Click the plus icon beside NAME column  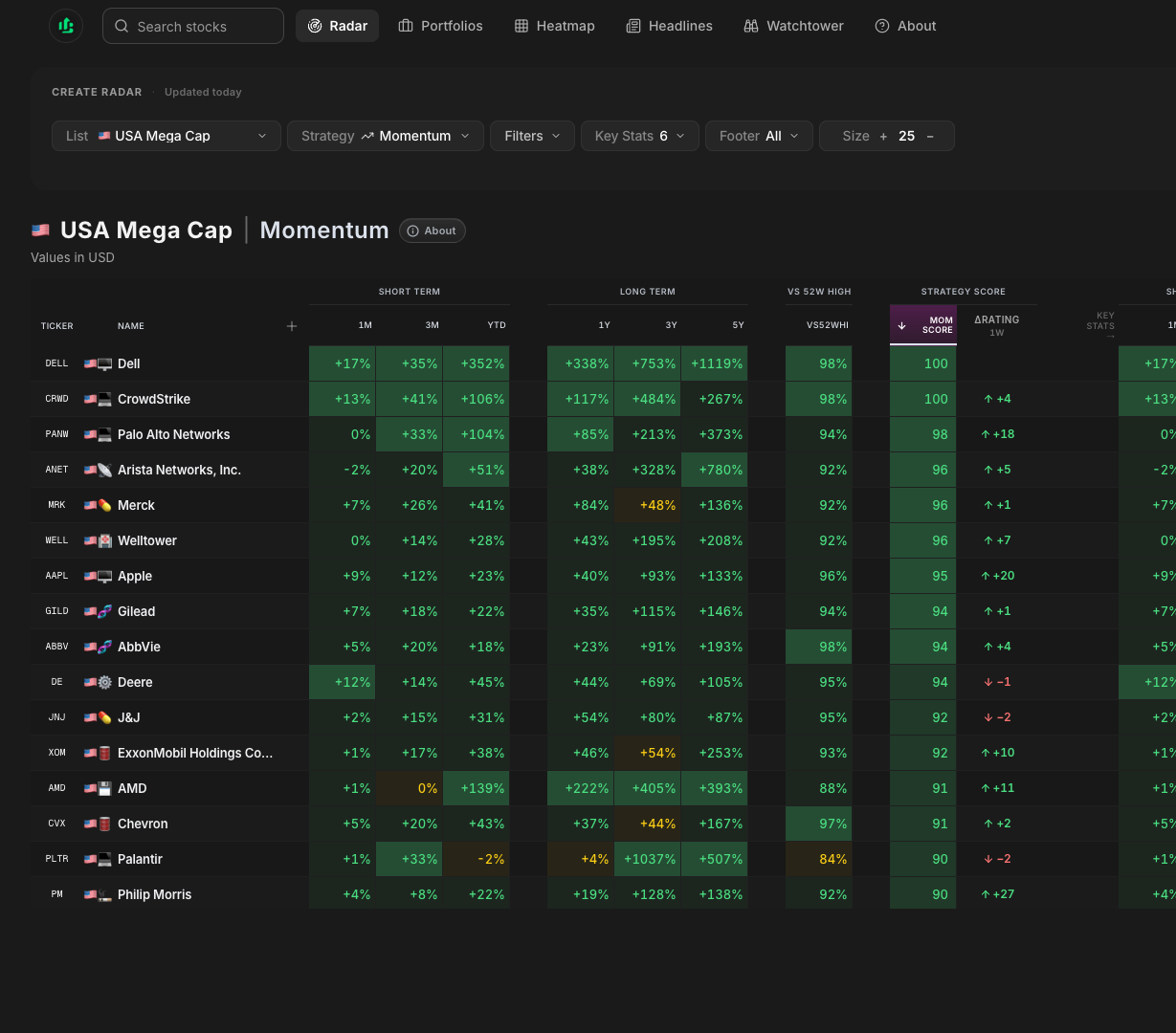pos(292,326)
